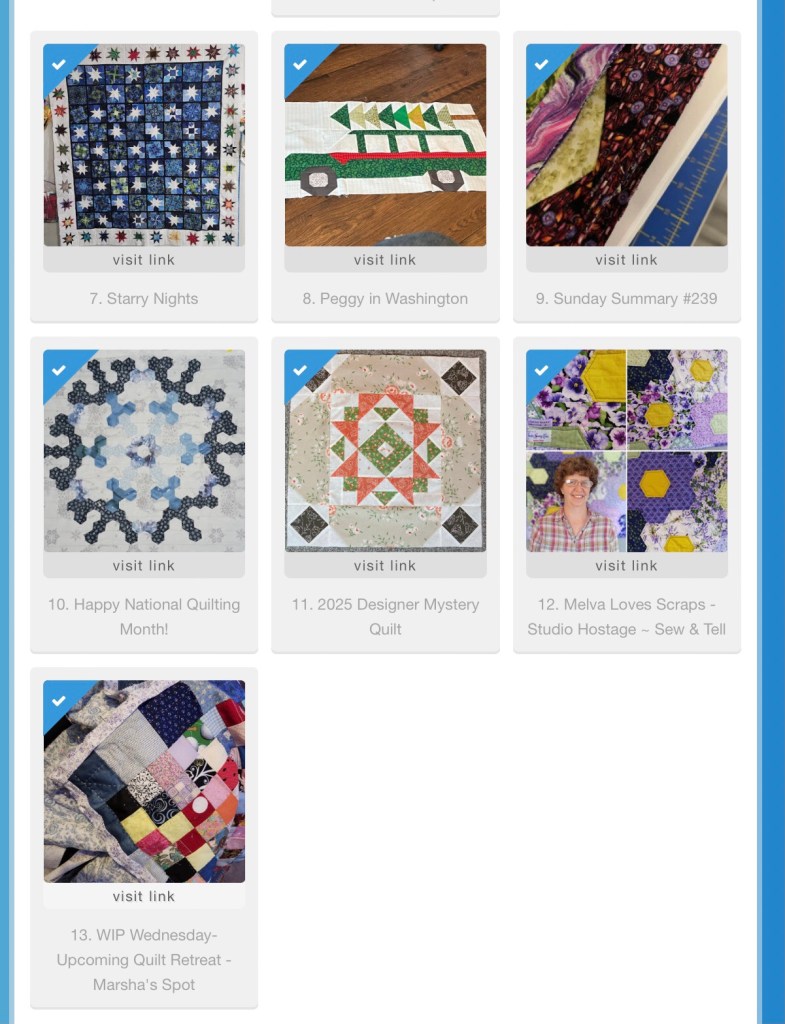Click checkmark badge on Starry Nights thumbnail
The width and height of the screenshot is (785, 1024).
(59, 64)
